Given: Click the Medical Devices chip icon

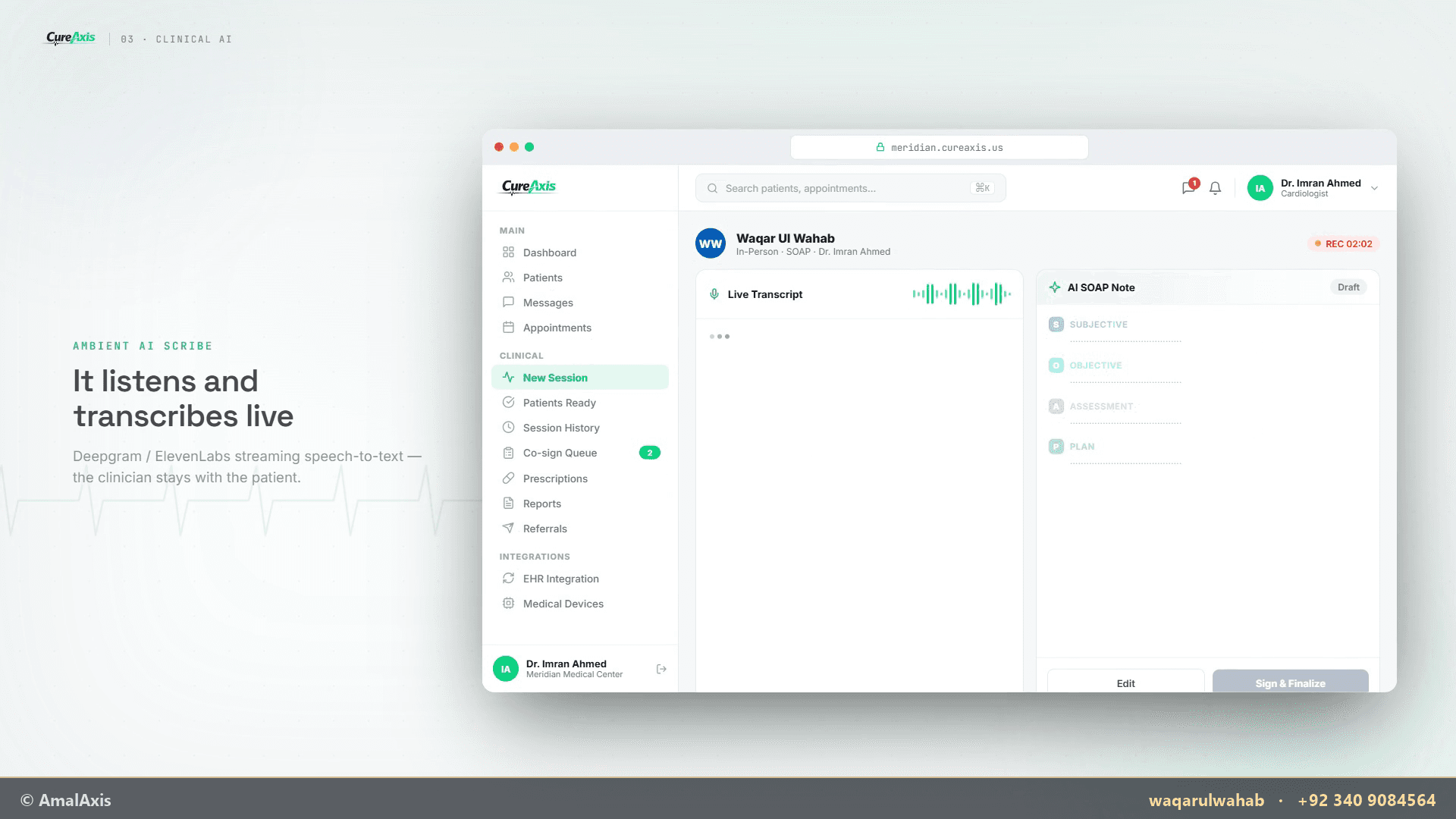Looking at the screenshot, I should (508, 604).
